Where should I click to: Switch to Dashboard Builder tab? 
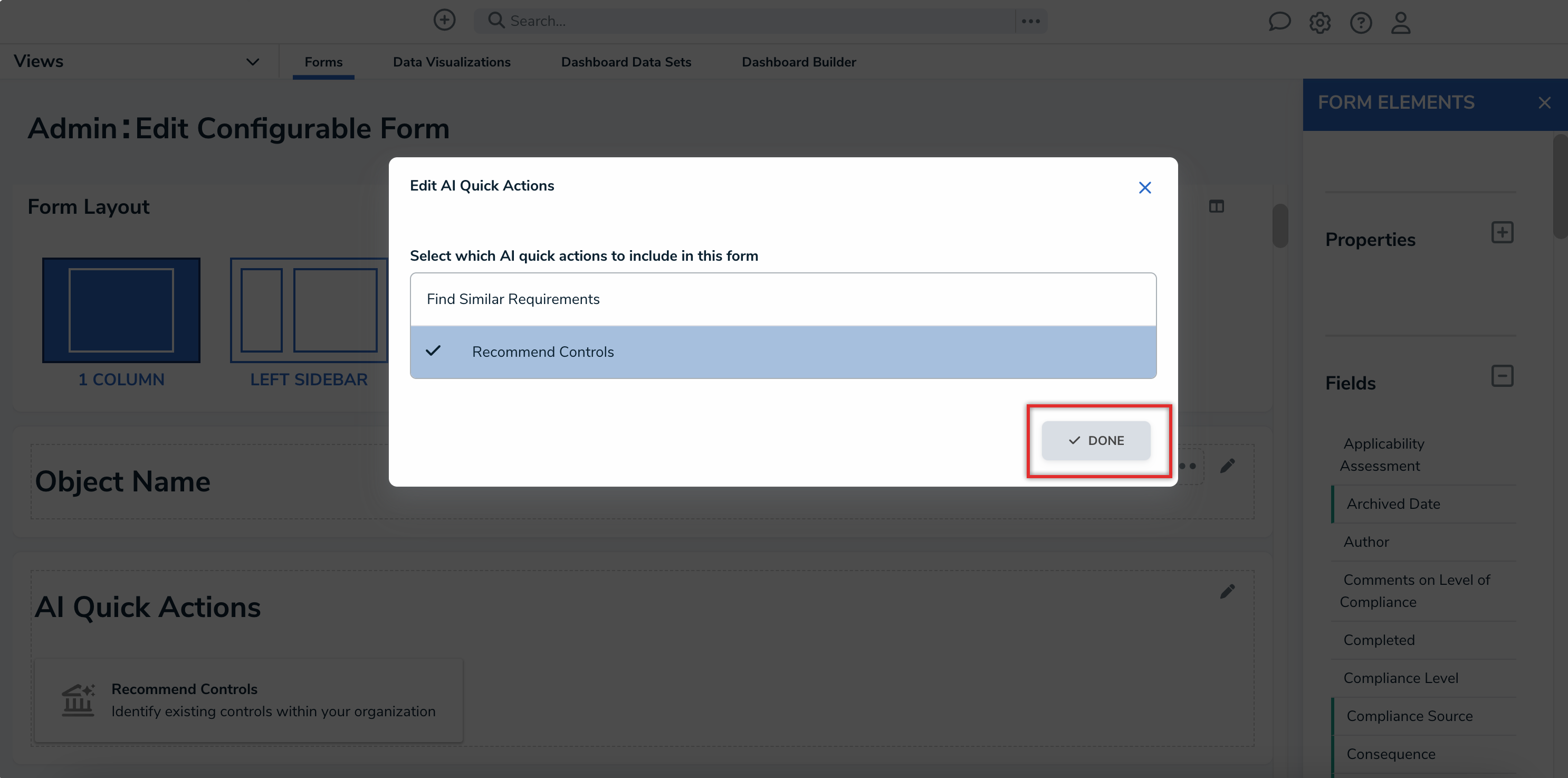click(798, 62)
